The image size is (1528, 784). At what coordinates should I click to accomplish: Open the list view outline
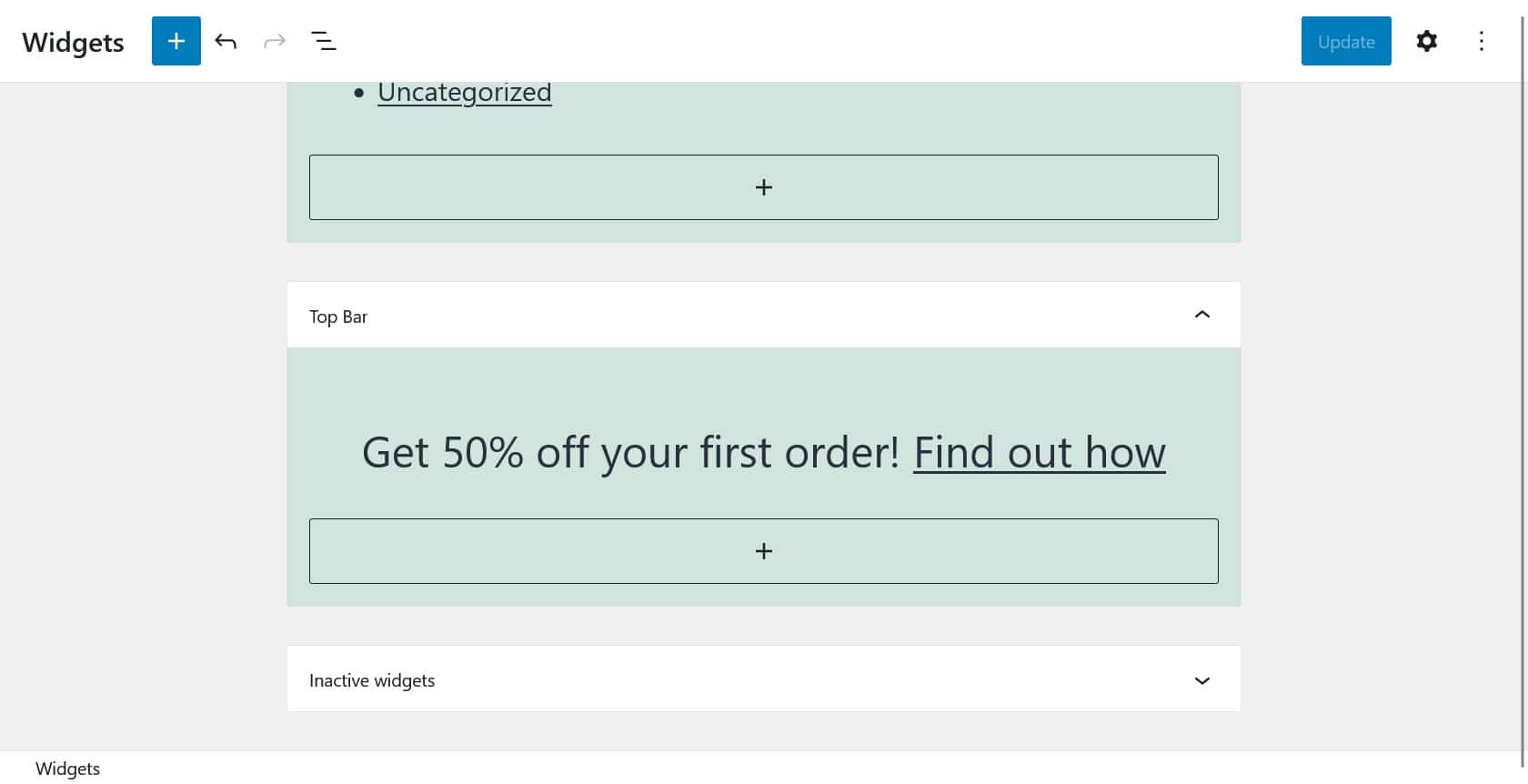click(x=324, y=41)
